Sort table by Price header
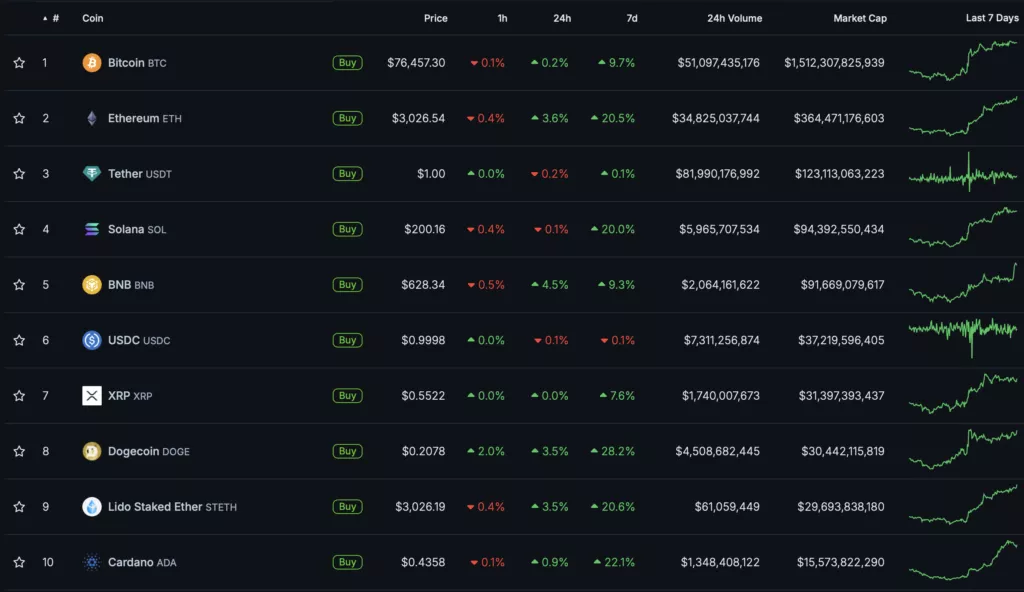 tap(436, 18)
